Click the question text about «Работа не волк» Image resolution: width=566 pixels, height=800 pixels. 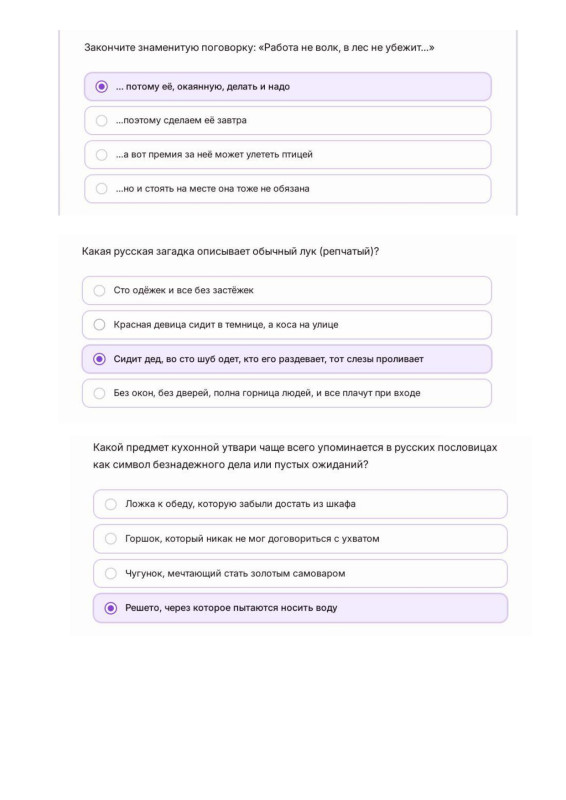coord(259,48)
